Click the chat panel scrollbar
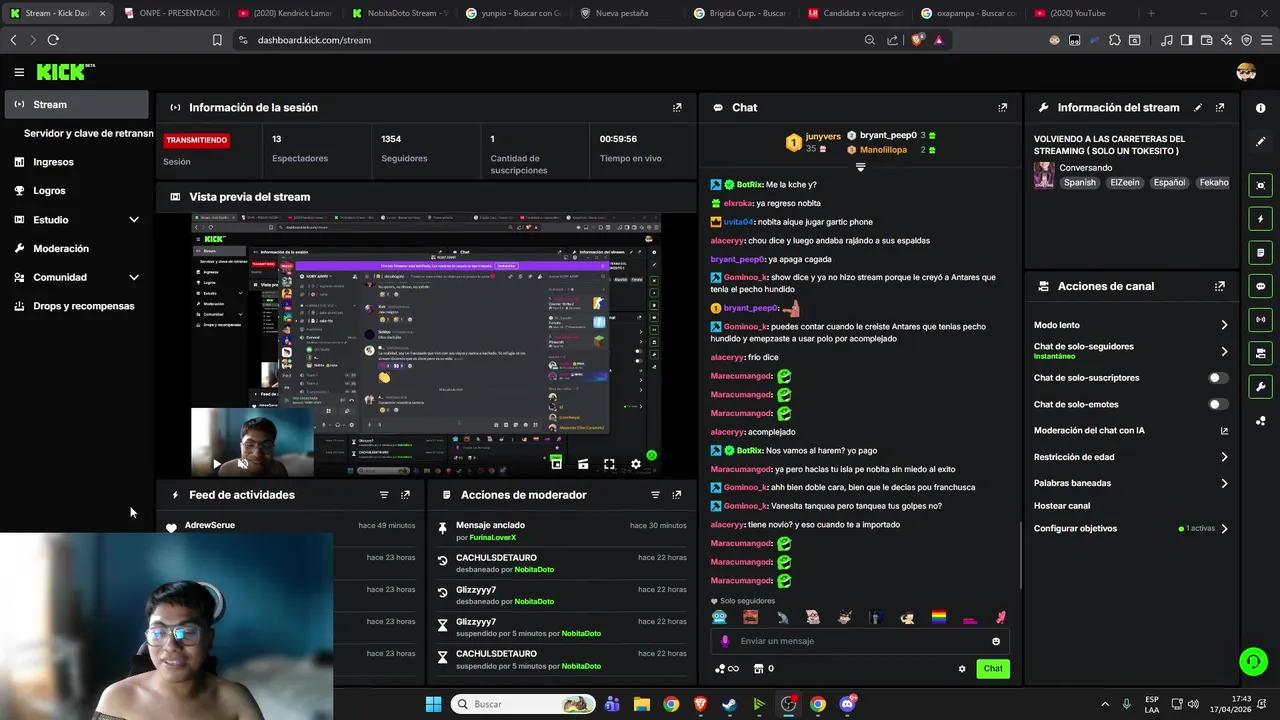 click(x=1020, y=555)
